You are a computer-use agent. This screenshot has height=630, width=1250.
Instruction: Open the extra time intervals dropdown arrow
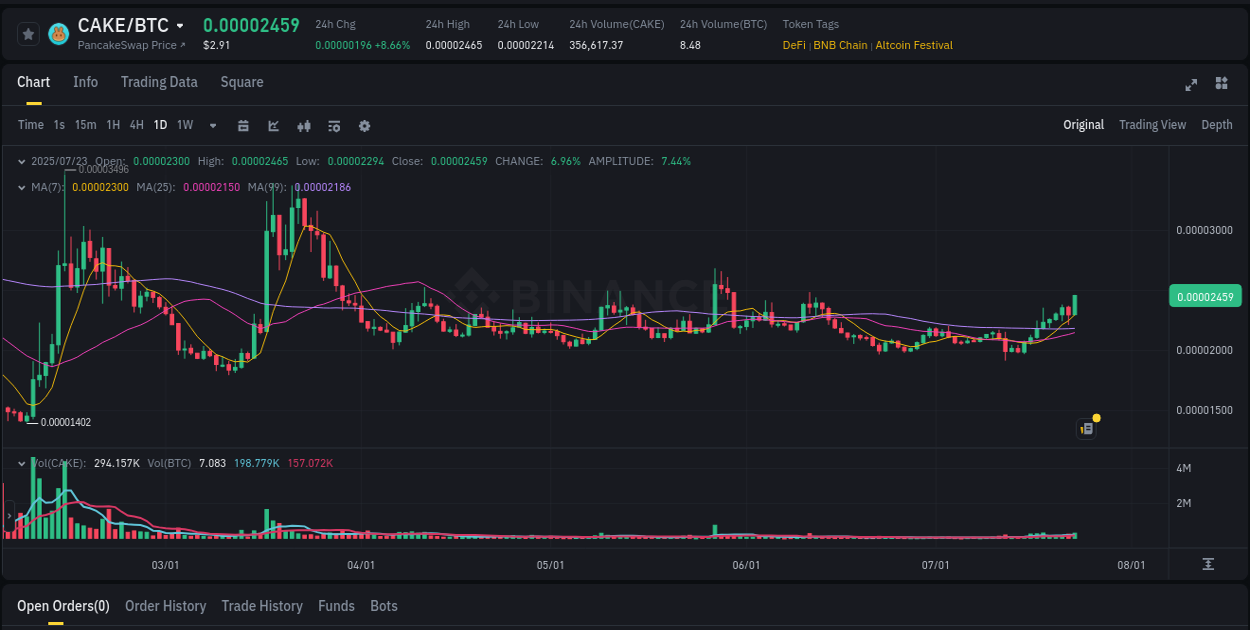point(212,125)
